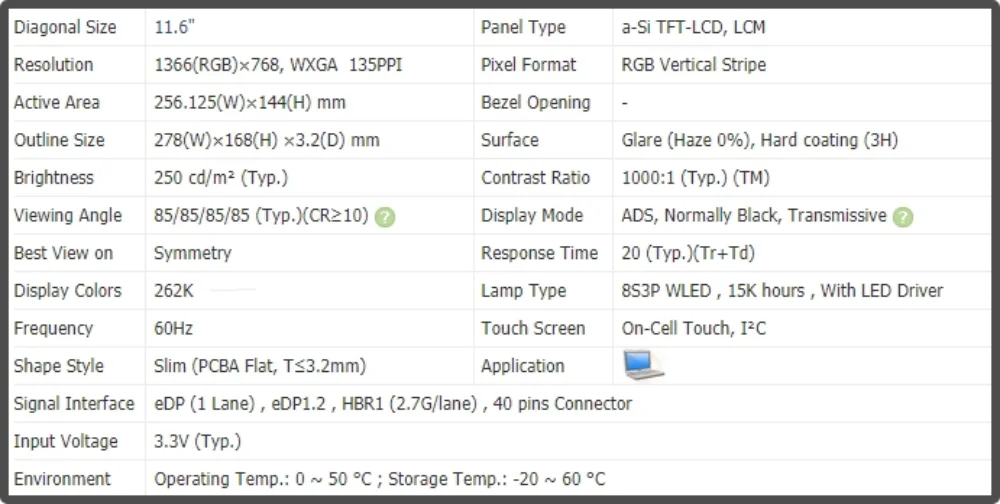1000x504 pixels.
Task: Select the 262K display colors value
Action: click(174, 291)
